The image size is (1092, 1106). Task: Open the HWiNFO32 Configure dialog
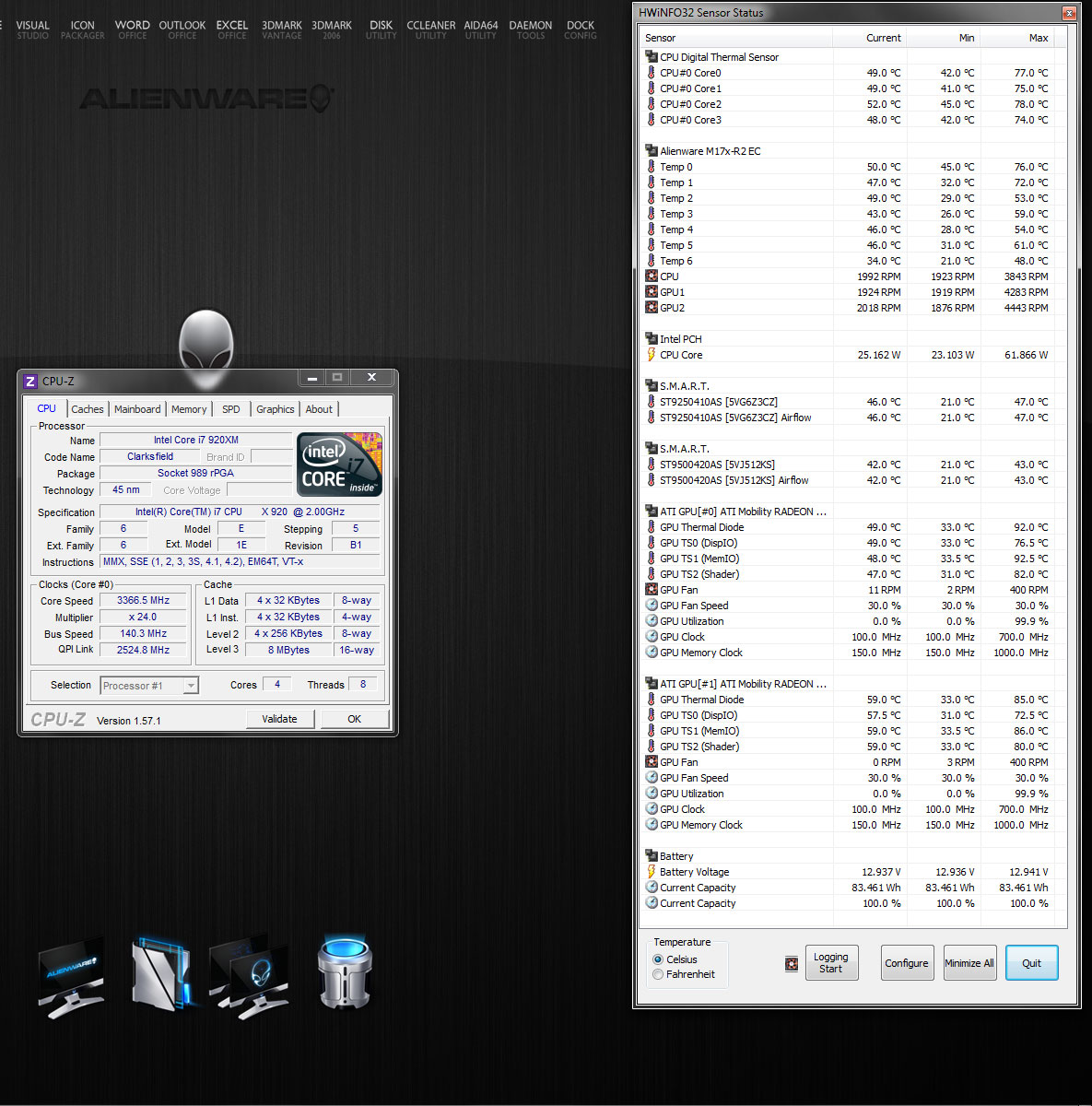tap(907, 963)
